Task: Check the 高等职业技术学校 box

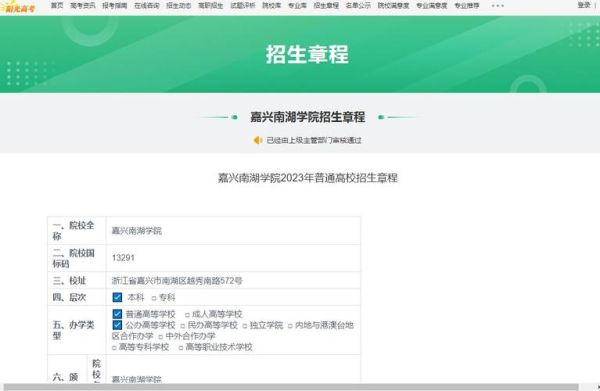Action: pyautogui.click(x=181, y=348)
